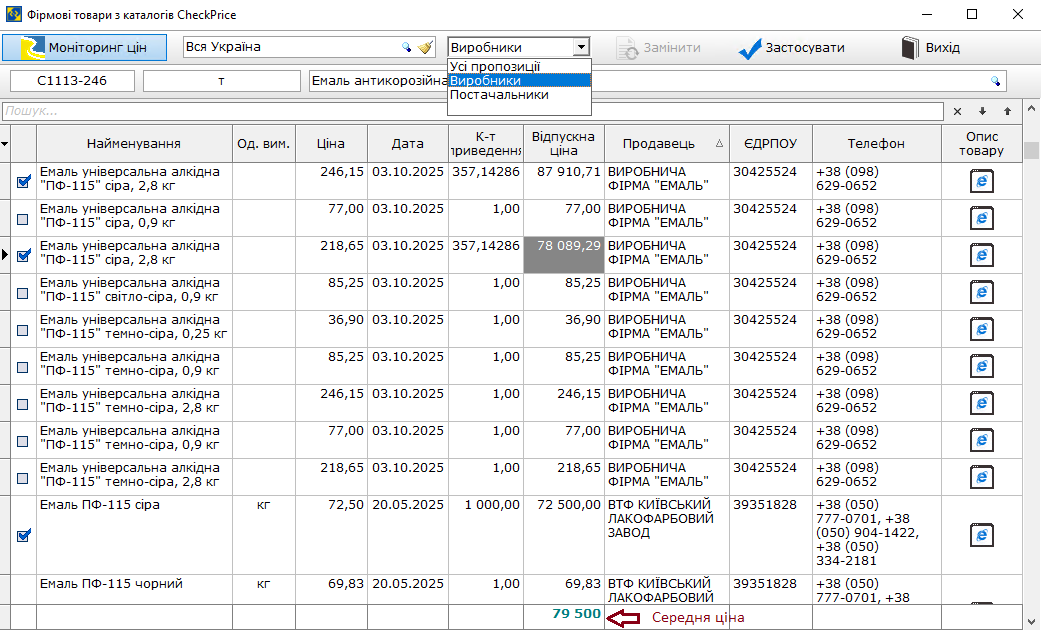Open product description icon for the first row
The width and height of the screenshot is (1041, 631).
tap(982, 180)
